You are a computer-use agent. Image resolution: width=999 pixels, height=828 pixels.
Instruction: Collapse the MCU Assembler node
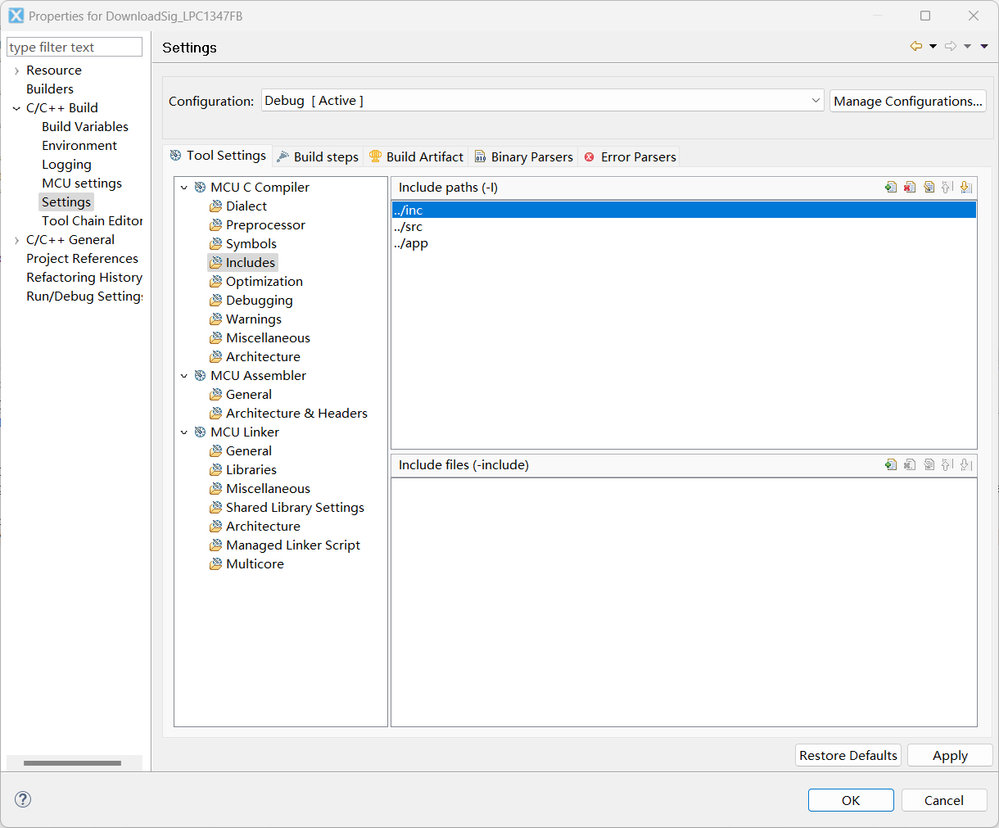click(x=184, y=376)
